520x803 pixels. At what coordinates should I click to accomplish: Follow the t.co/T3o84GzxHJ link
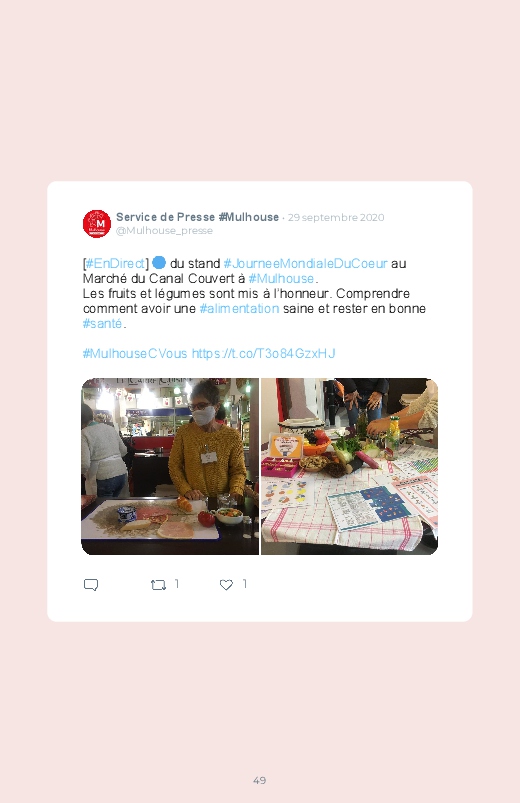coord(263,353)
